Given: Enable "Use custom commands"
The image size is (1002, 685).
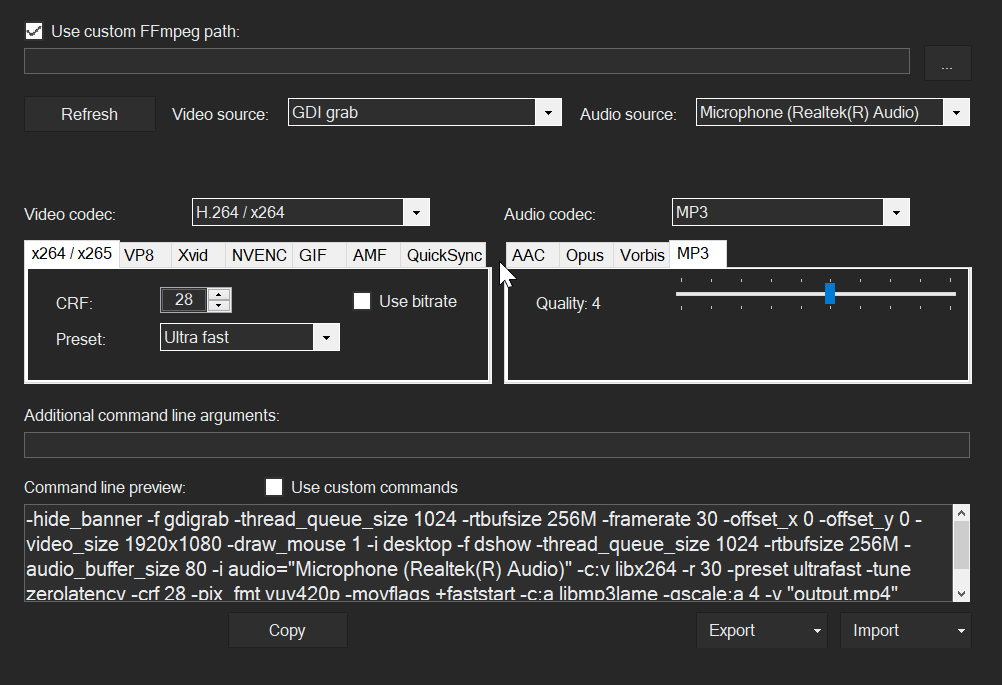Looking at the screenshot, I should click(274, 487).
